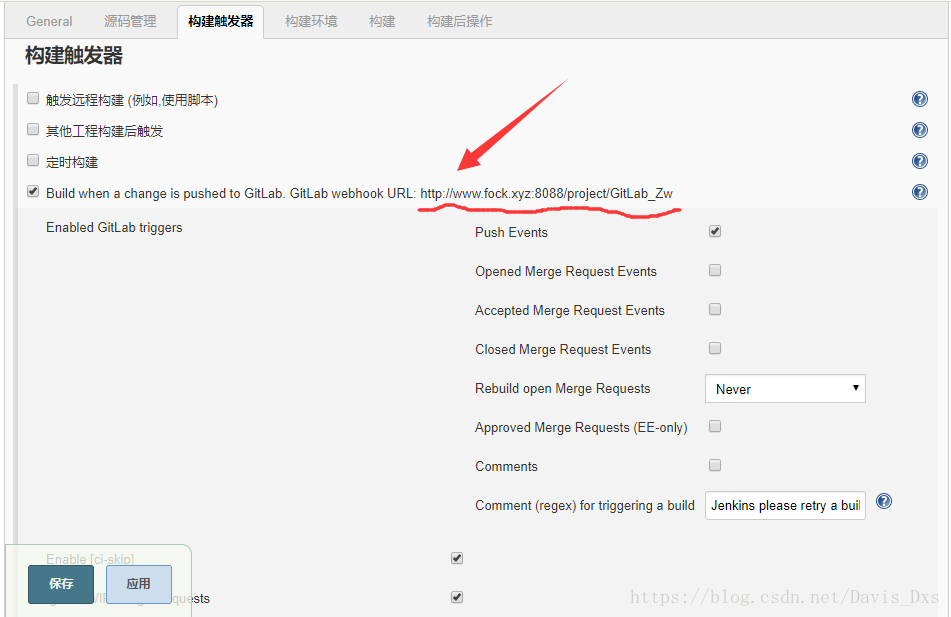Open help for GitLab webhook build trigger
This screenshot has height=617, width=951.
(919, 192)
